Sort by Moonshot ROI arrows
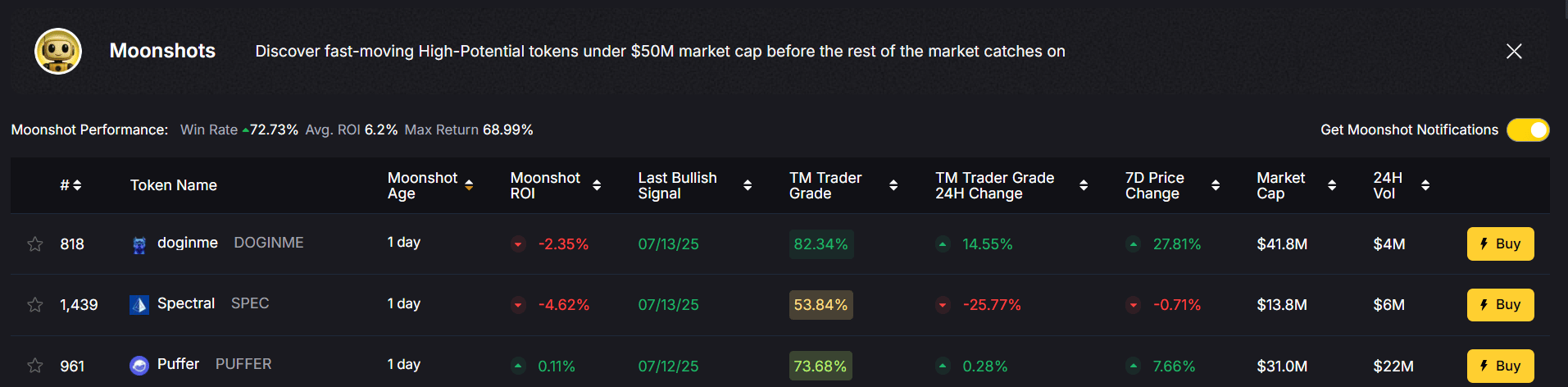The height and width of the screenshot is (387, 1568). click(597, 185)
